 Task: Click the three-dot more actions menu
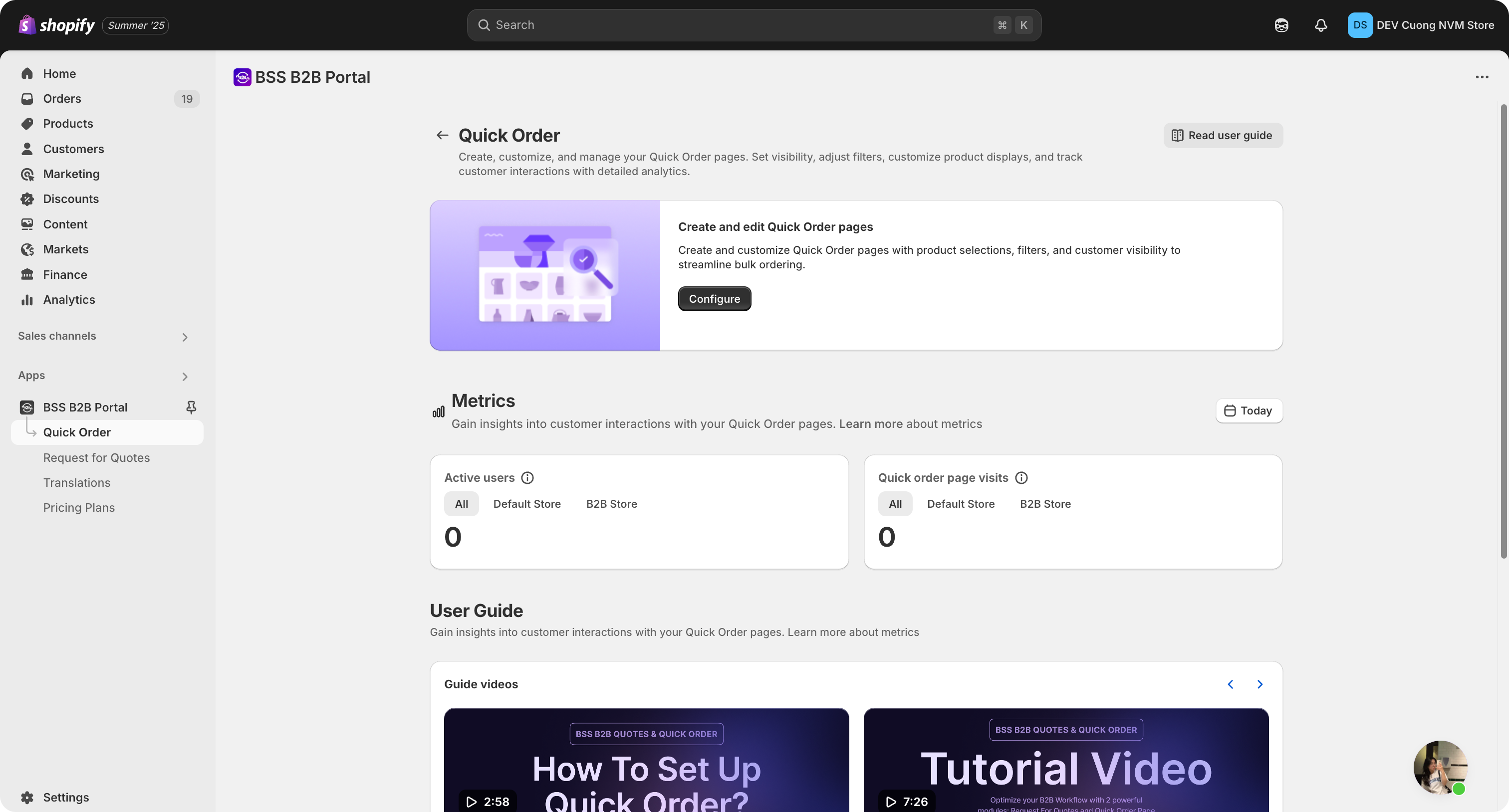[x=1482, y=77]
